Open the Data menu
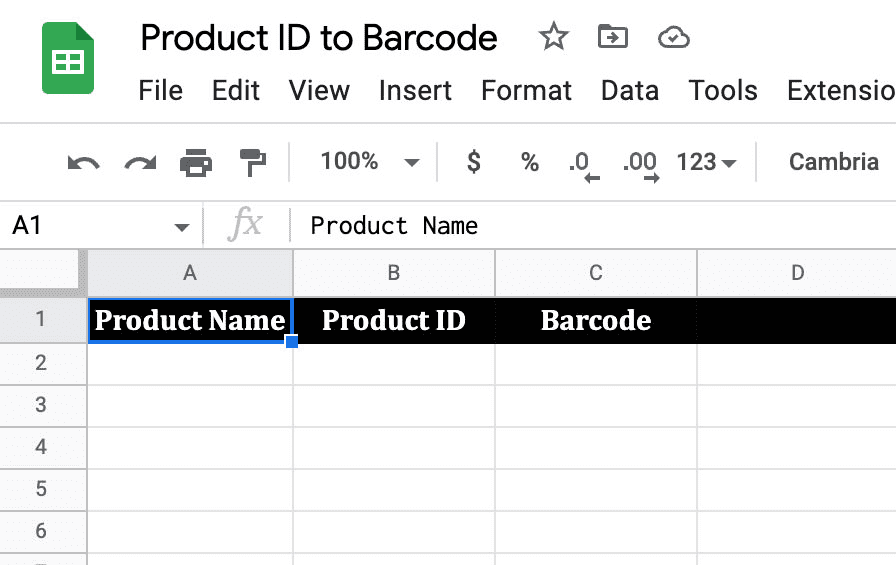 tap(629, 91)
